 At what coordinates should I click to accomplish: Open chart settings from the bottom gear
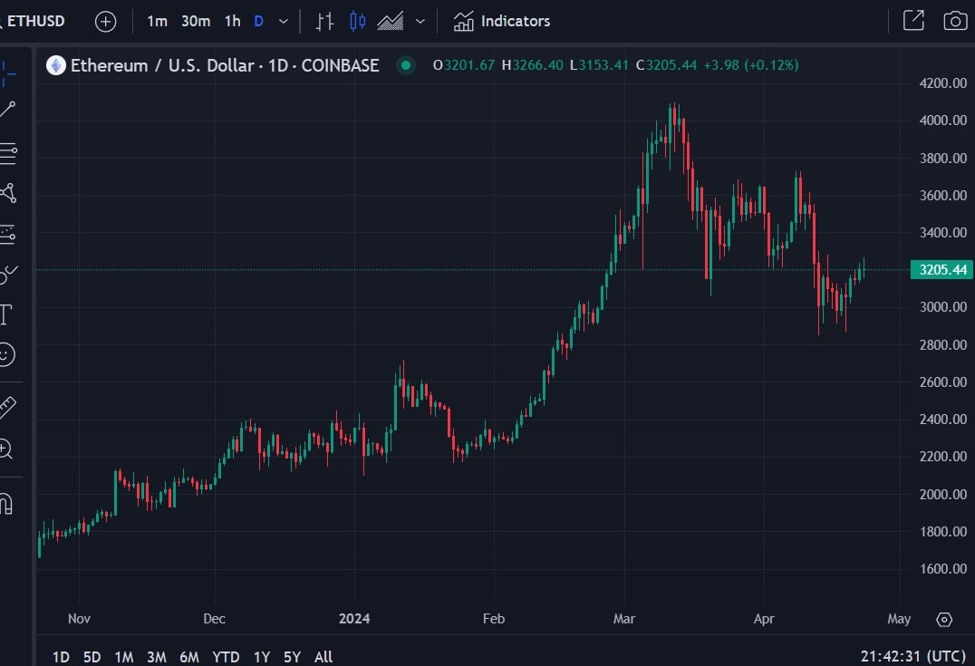[x=944, y=619]
